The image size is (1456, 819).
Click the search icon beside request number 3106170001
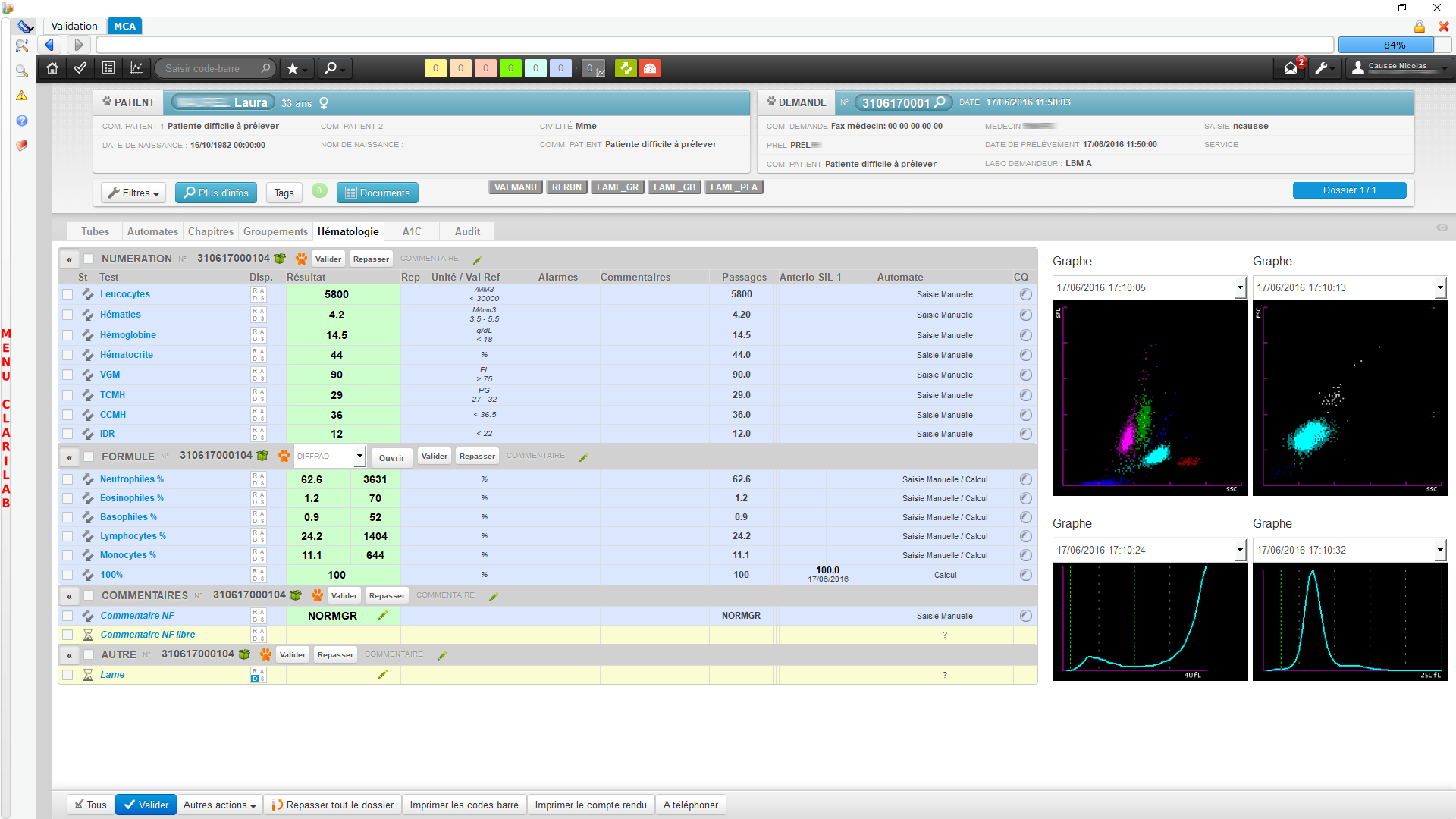(940, 102)
